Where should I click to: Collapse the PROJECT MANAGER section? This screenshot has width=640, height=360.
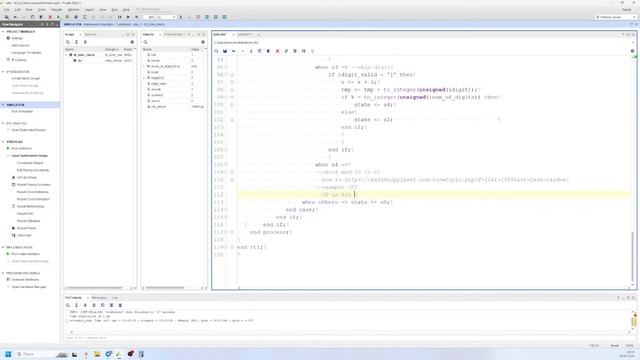3,31
